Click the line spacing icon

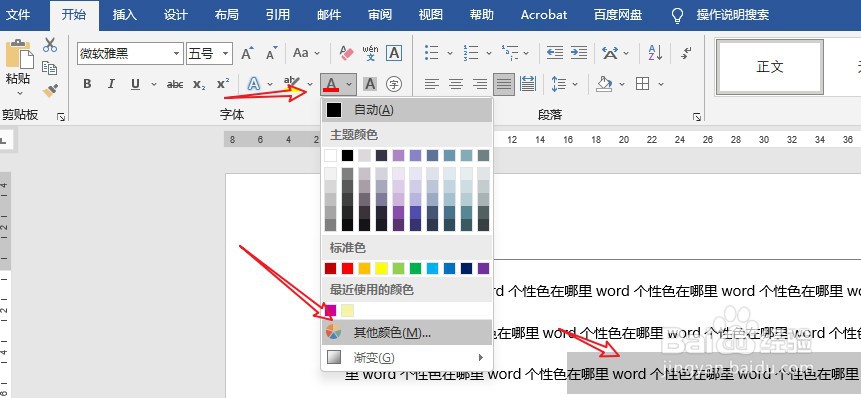[558, 84]
